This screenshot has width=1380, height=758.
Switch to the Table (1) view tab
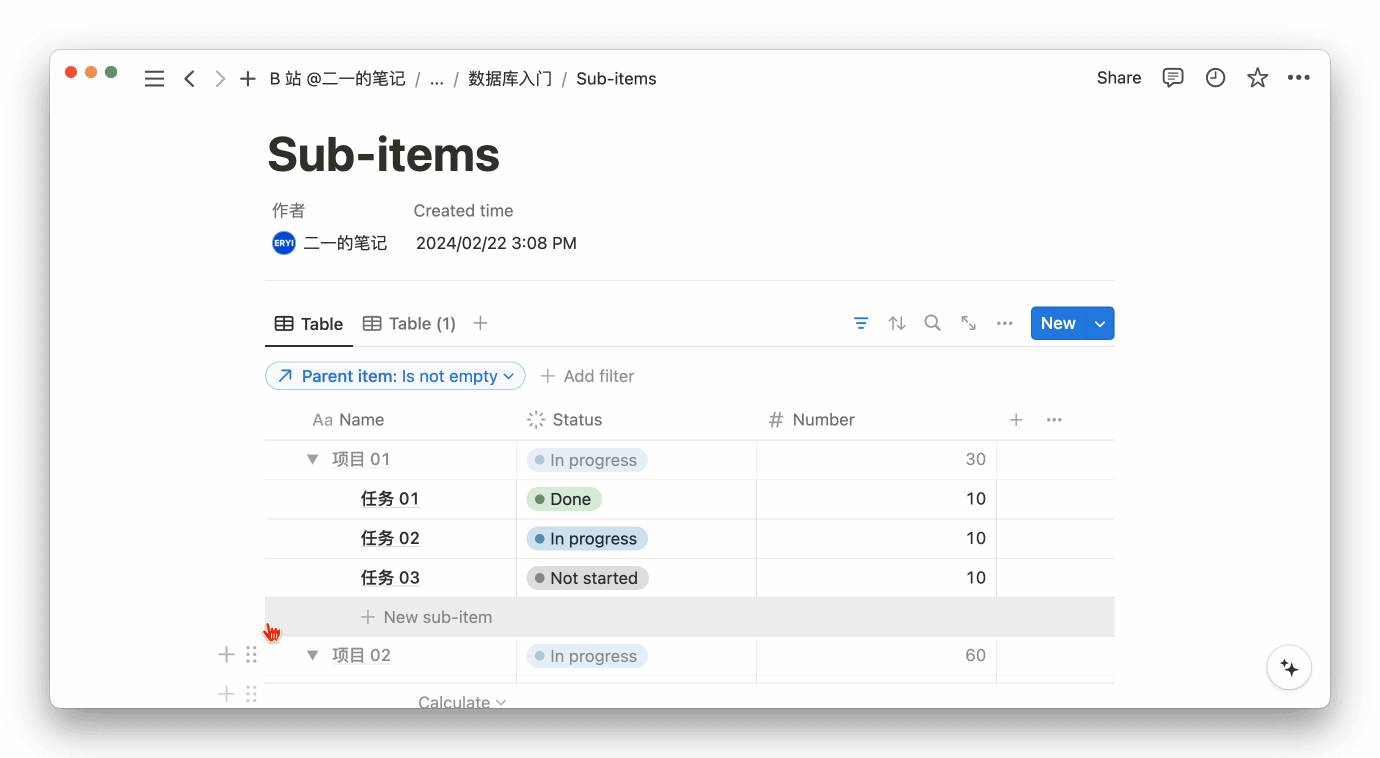point(409,323)
